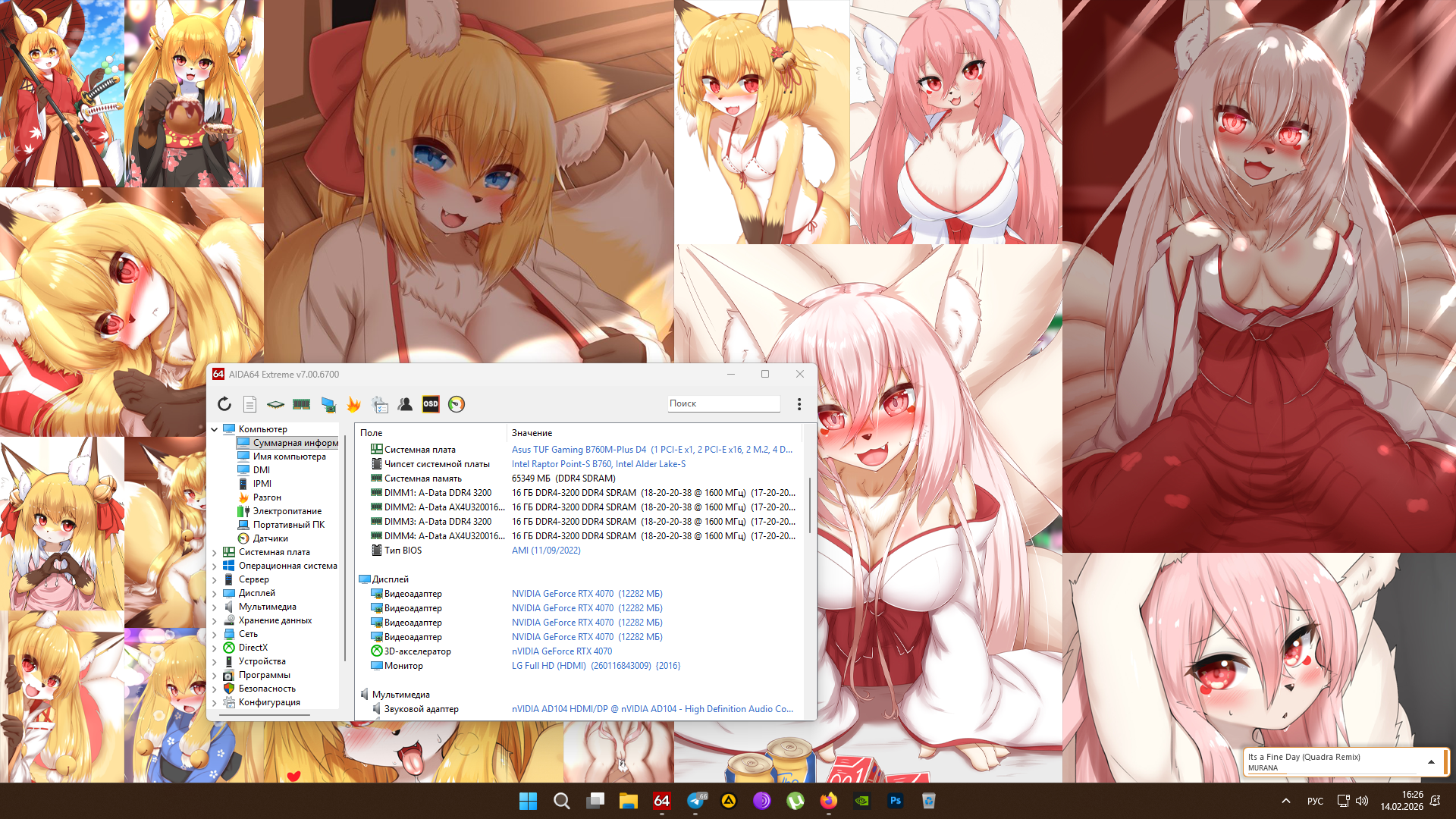Open the monitor diagnostics toolbar icon
This screenshot has height=819, width=1456.
(x=328, y=404)
